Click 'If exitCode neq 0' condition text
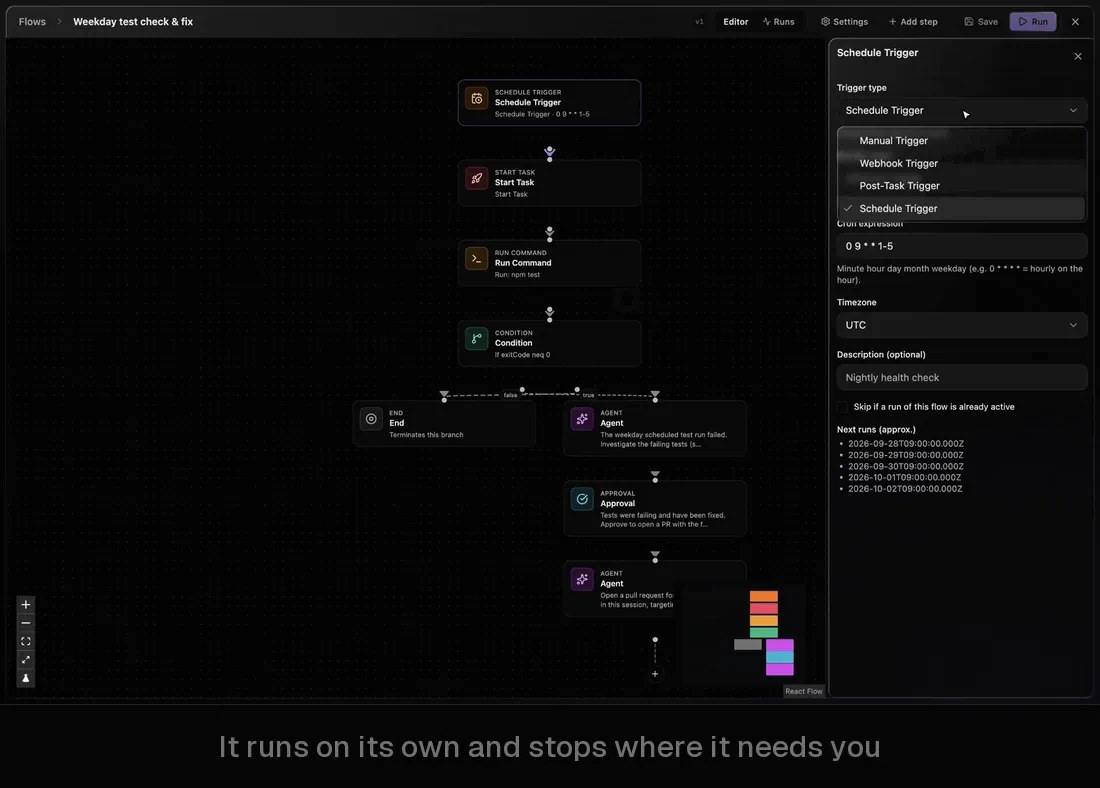1100x788 pixels. tap(522, 355)
